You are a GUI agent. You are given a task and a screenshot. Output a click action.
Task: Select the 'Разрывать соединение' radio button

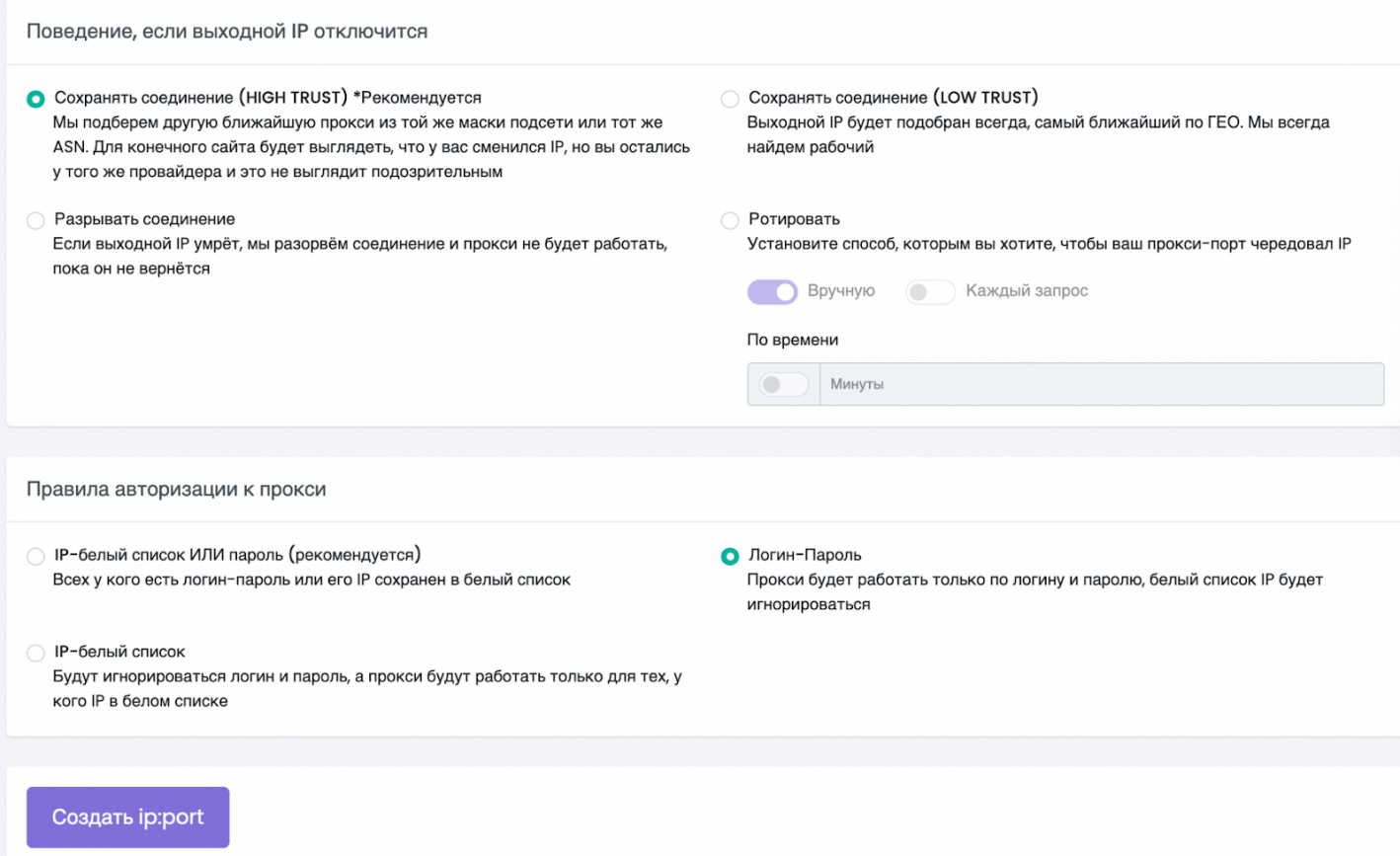tap(36, 220)
